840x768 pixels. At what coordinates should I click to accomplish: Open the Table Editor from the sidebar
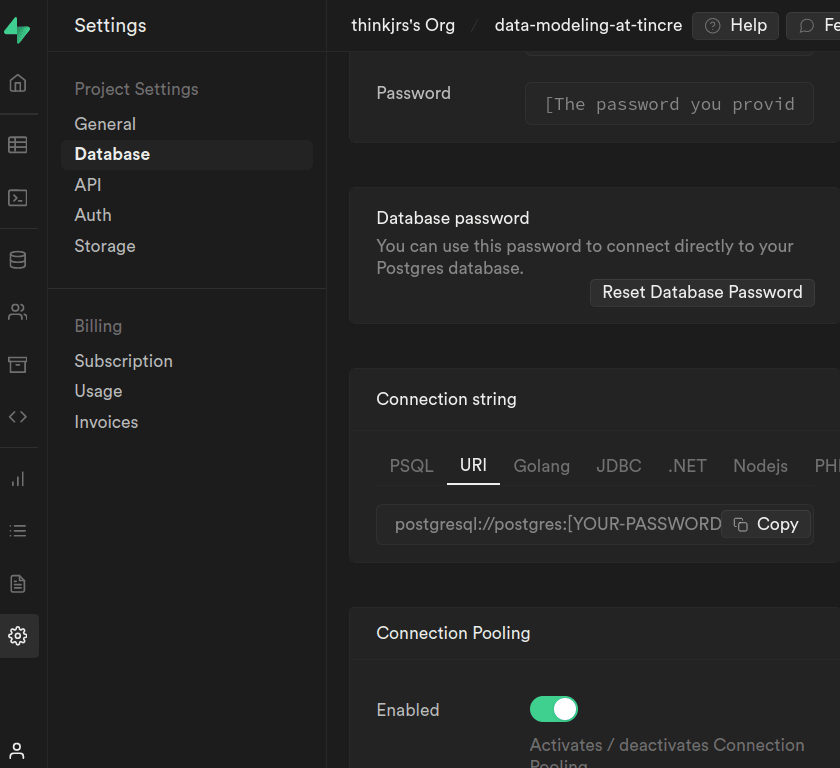click(18, 144)
